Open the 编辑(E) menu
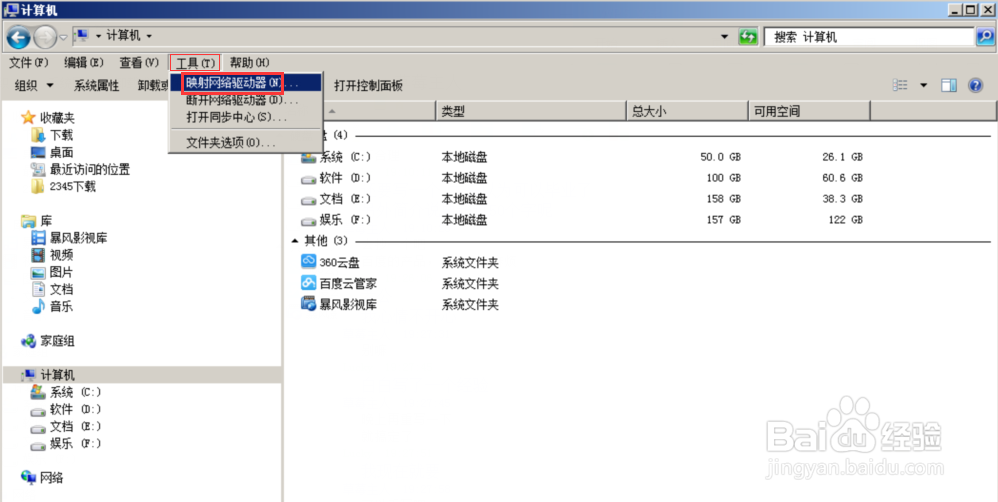Screen dimensions: 998x502 point(83,62)
